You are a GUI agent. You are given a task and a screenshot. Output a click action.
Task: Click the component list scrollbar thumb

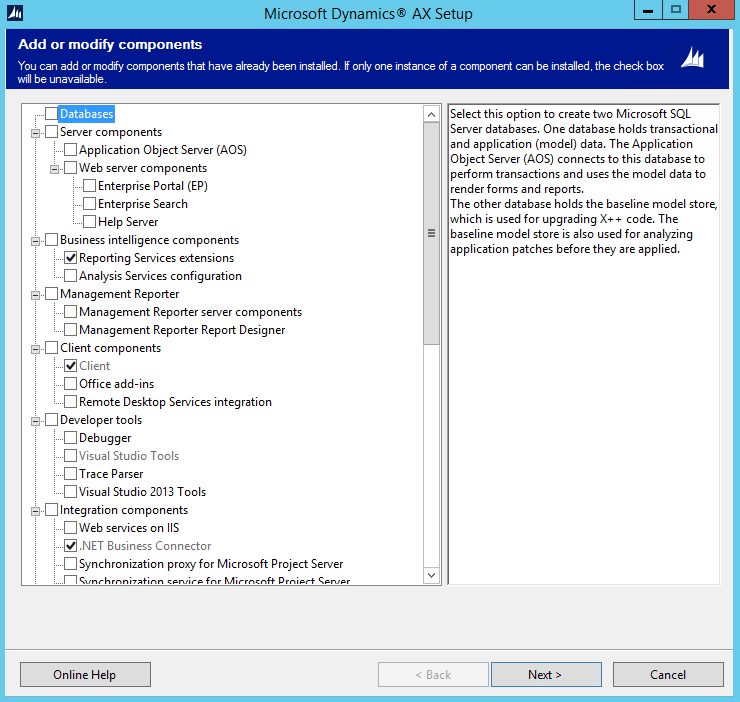(x=431, y=233)
